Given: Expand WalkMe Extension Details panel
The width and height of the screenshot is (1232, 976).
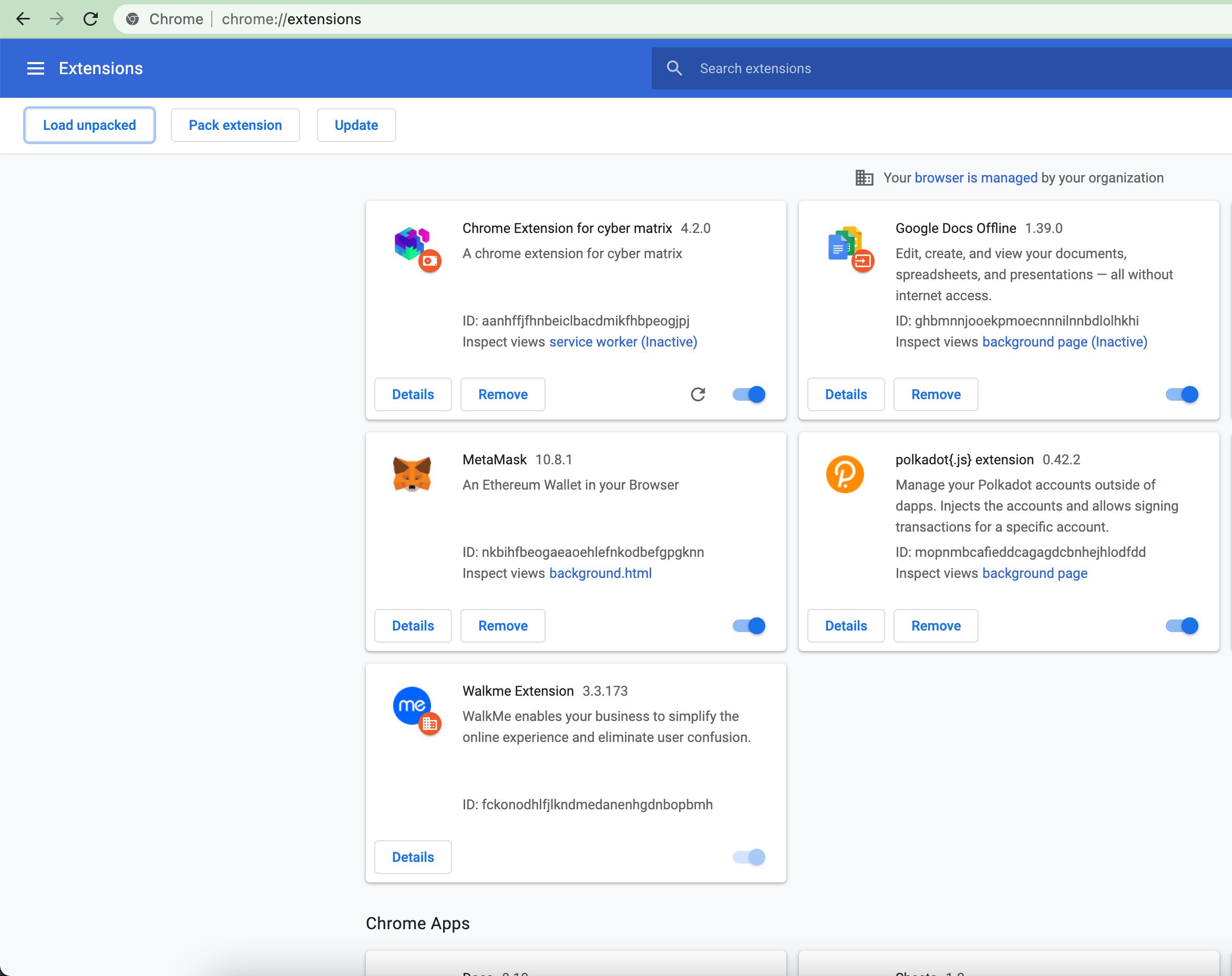Looking at the screenshot, I should (413, 857).
